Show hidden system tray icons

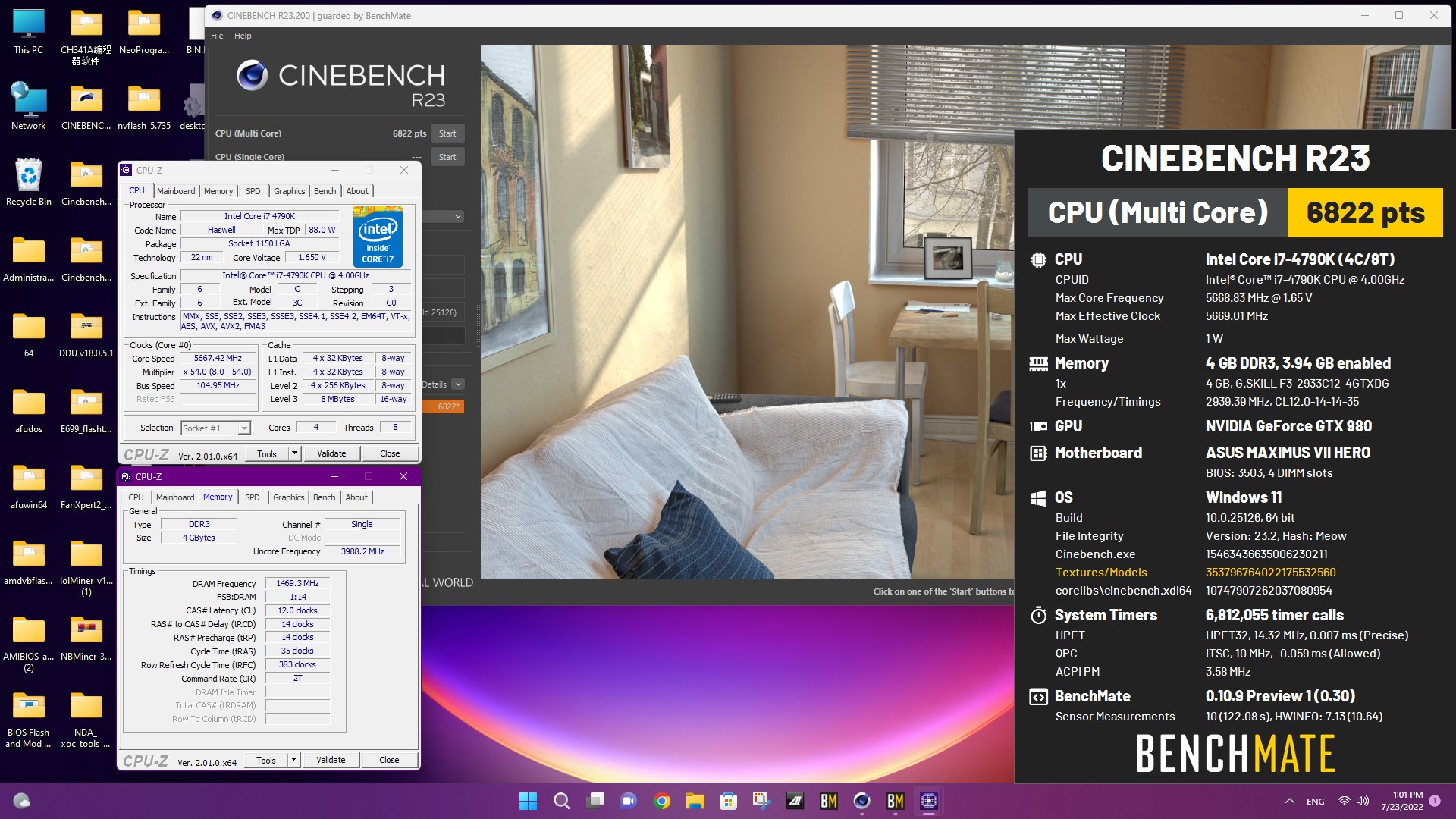pos(1289,801)
